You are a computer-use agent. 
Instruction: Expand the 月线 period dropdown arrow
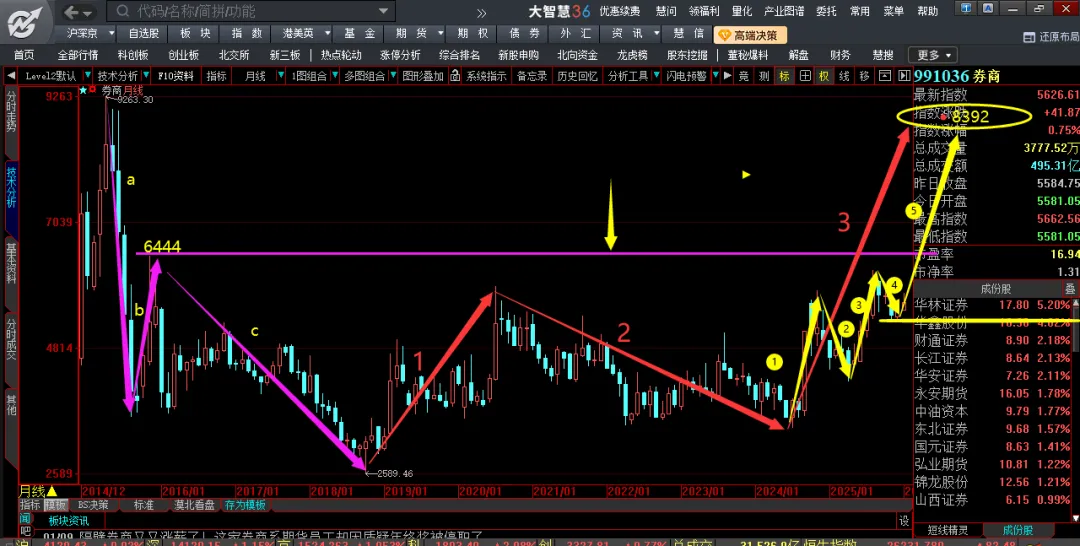[x=281, y=76]
